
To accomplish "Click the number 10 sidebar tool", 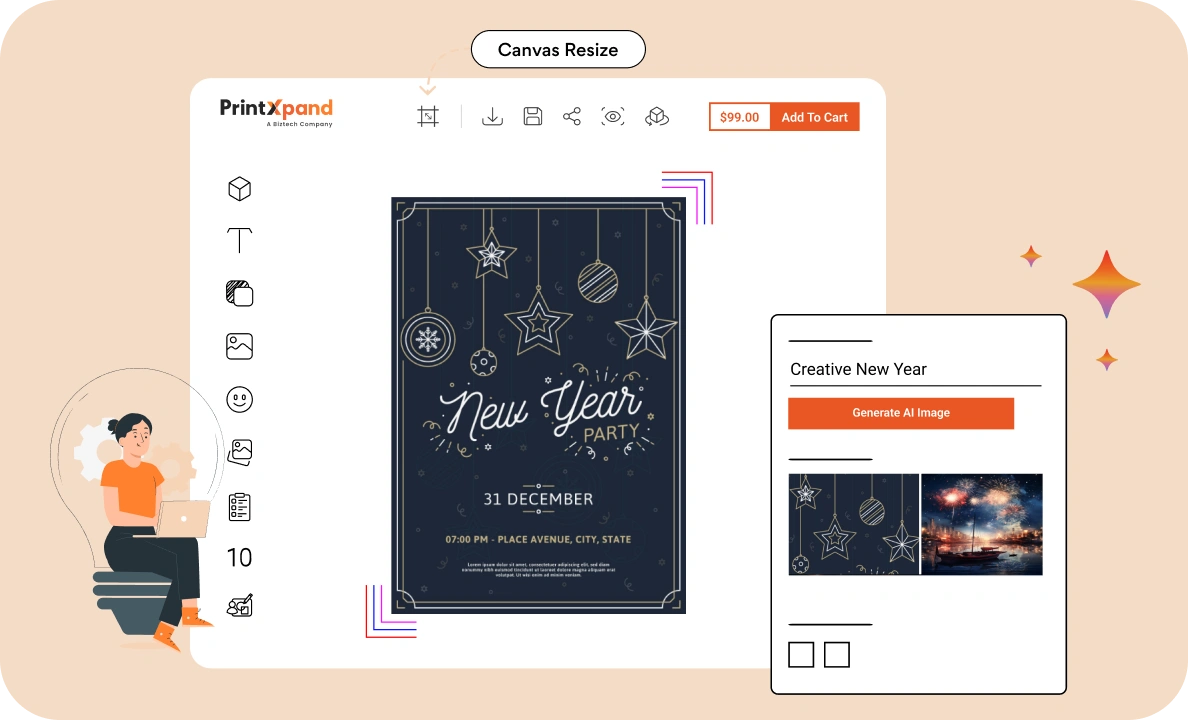I will pos(239,558).
